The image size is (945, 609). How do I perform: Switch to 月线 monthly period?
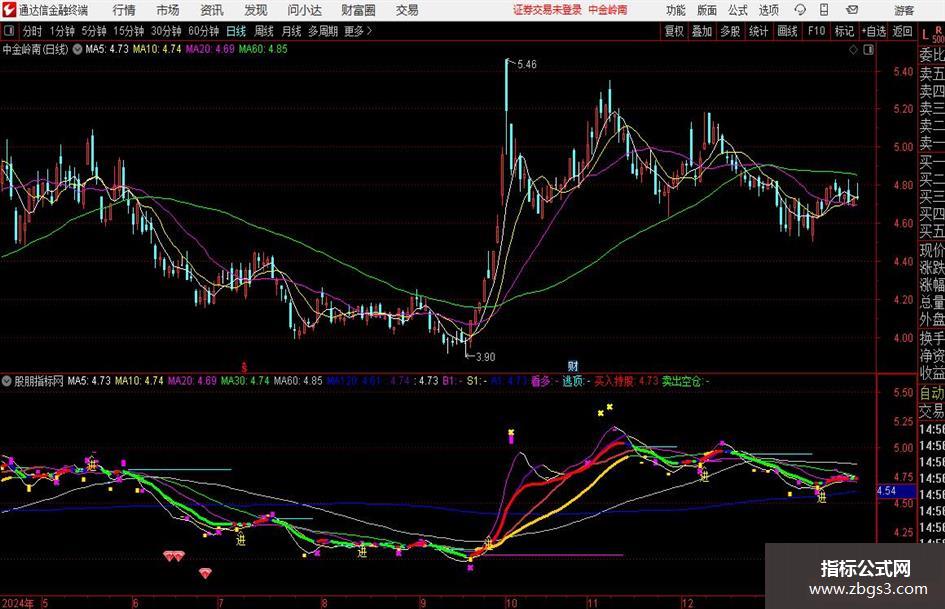coord(292,31)
